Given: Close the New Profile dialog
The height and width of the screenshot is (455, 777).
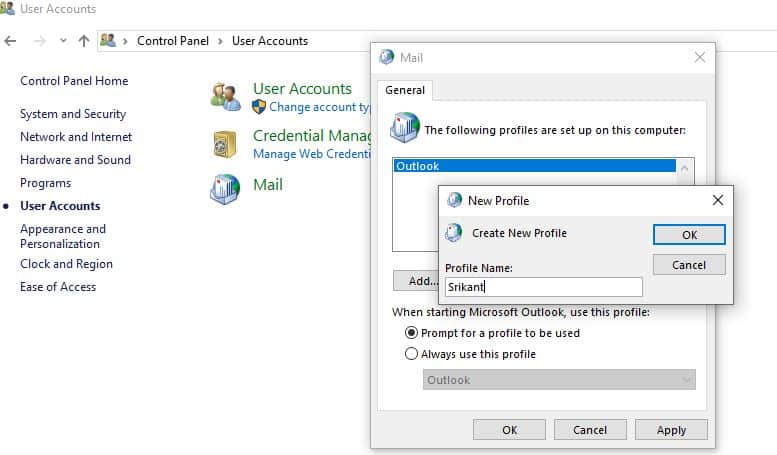Looking at the screenshot, I should (x=718, y=200).
